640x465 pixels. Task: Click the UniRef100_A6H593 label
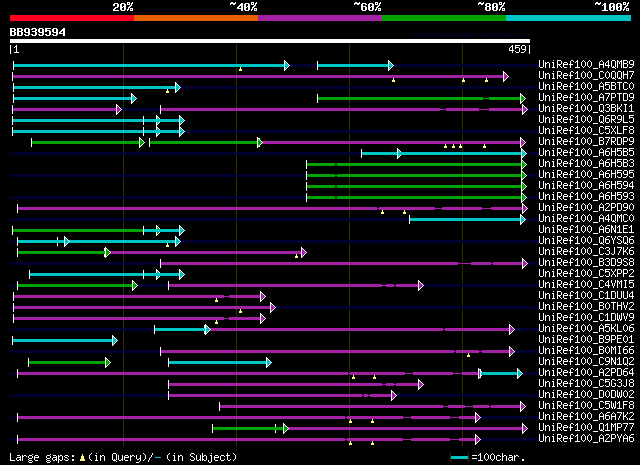coord(586,196)
